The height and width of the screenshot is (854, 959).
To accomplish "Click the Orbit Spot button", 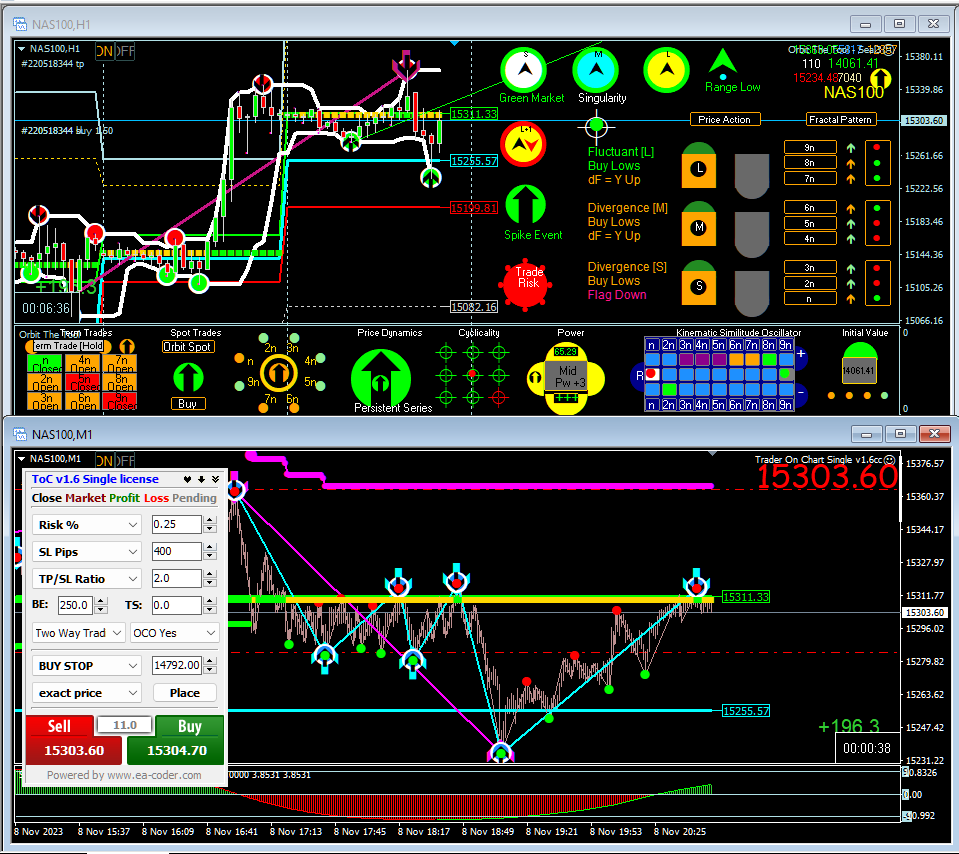I will tap(187, 347).
